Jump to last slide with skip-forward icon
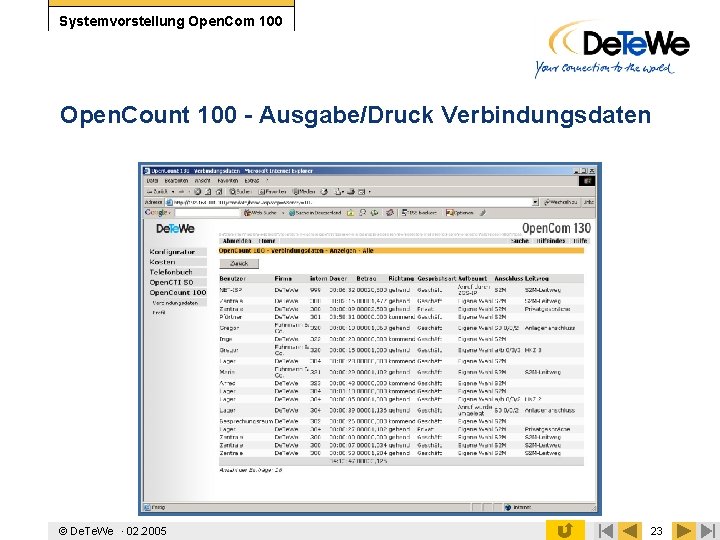Image resolution: width=720 pixels, height=540 pixels. [x=708, y=531]
